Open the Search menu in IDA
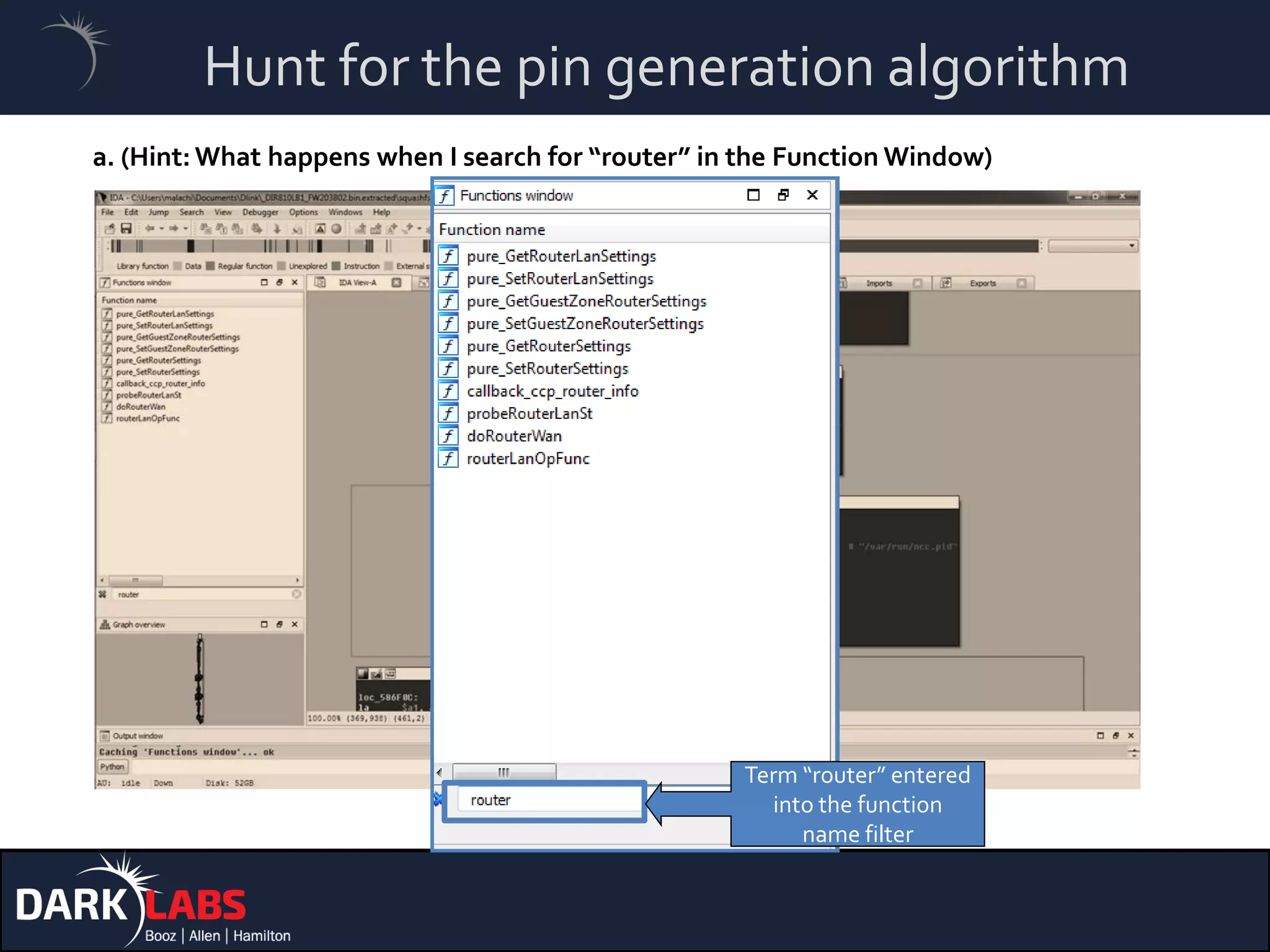This screenshot has height=952, width=1270. point(192,212)
